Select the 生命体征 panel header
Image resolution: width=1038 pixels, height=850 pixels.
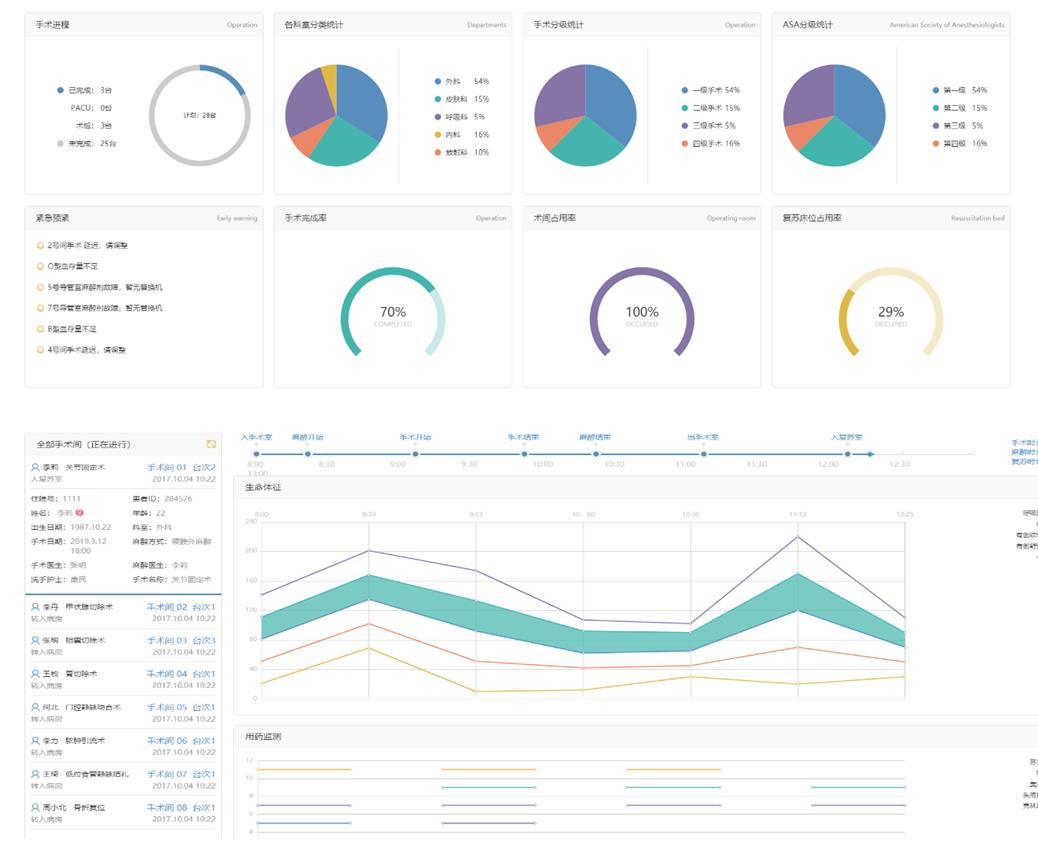[x=263, y=488]
